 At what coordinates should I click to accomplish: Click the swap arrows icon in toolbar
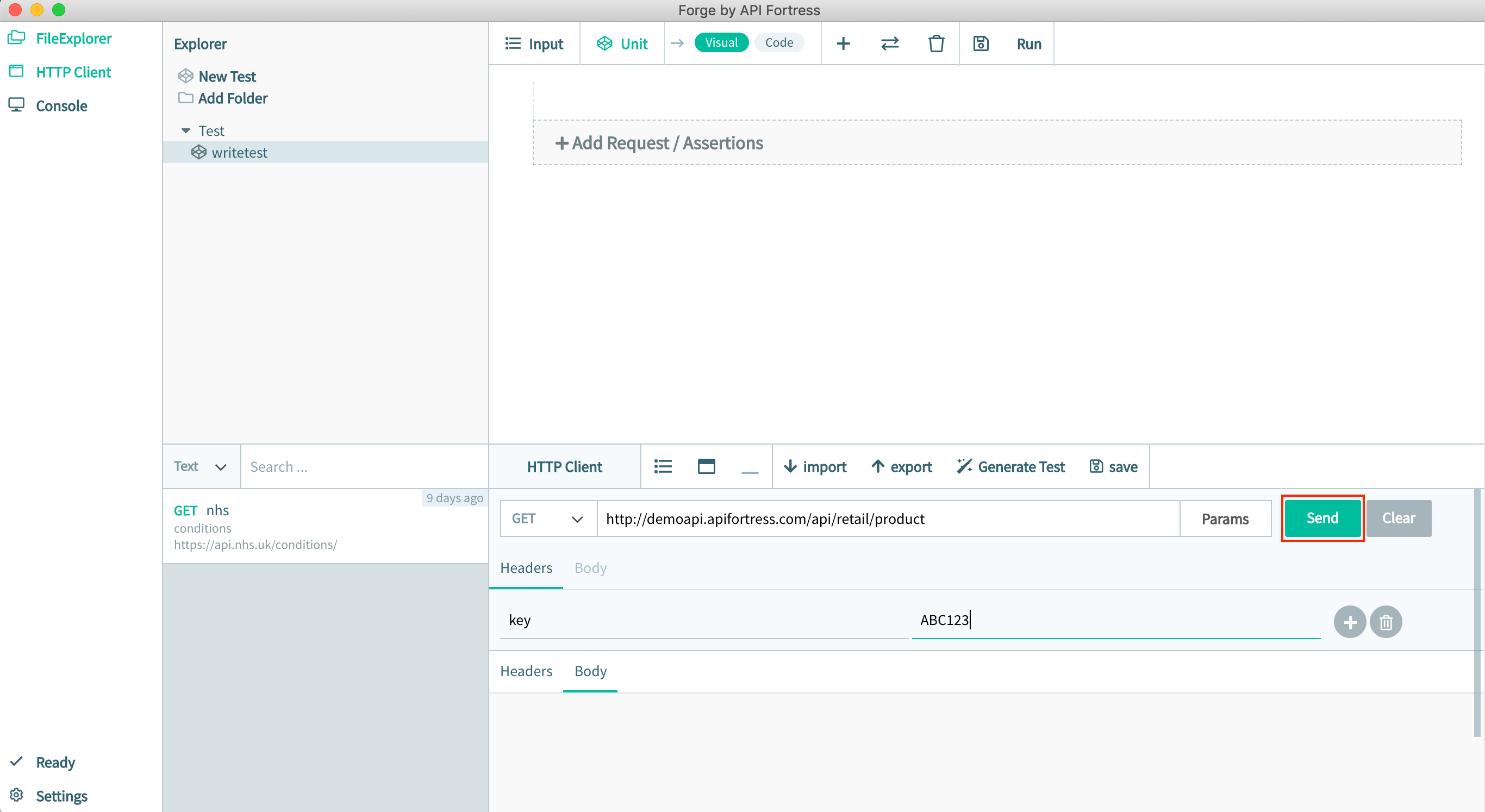click(x=889, y=44)
